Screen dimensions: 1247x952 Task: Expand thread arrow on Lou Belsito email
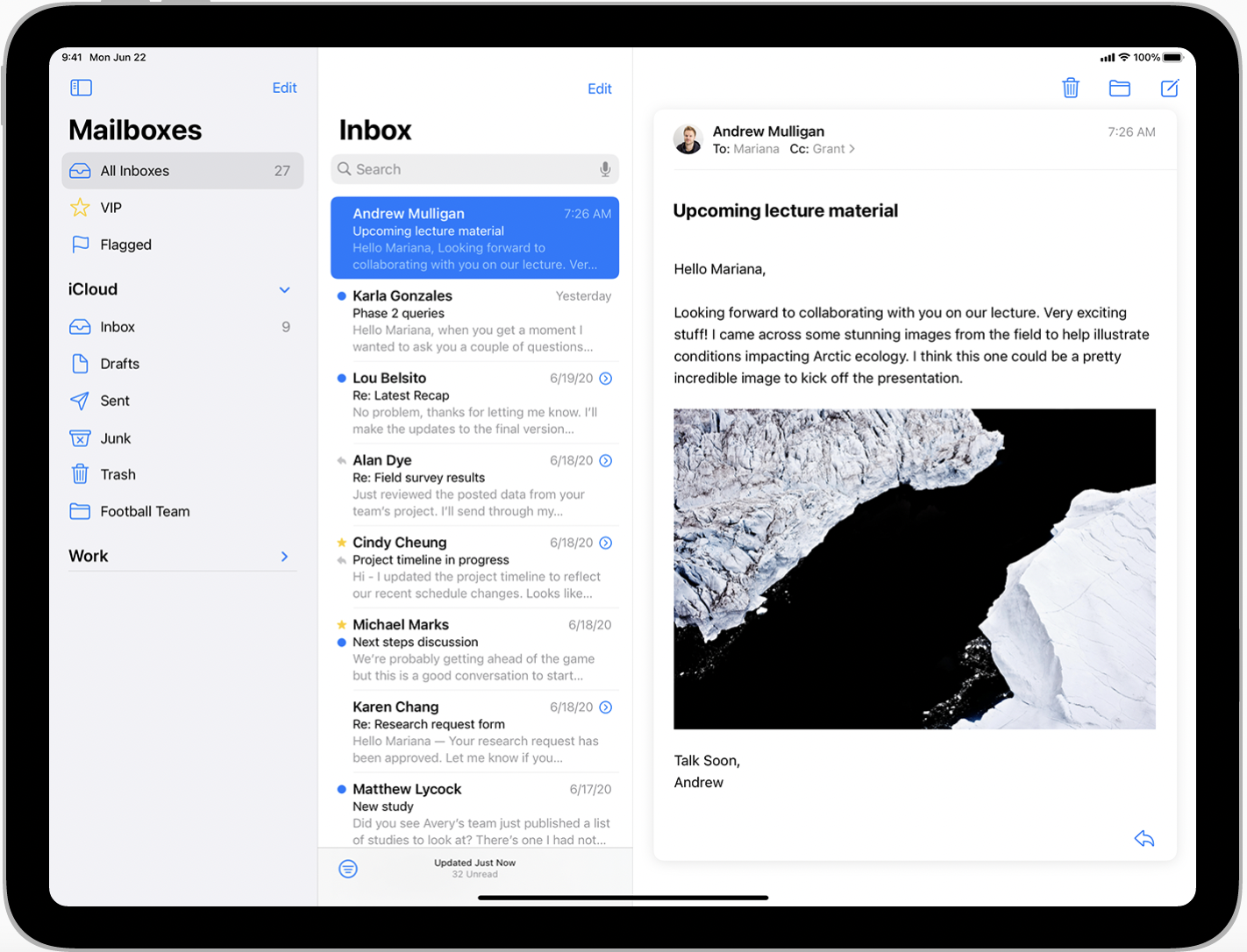[x=606, y=379]
